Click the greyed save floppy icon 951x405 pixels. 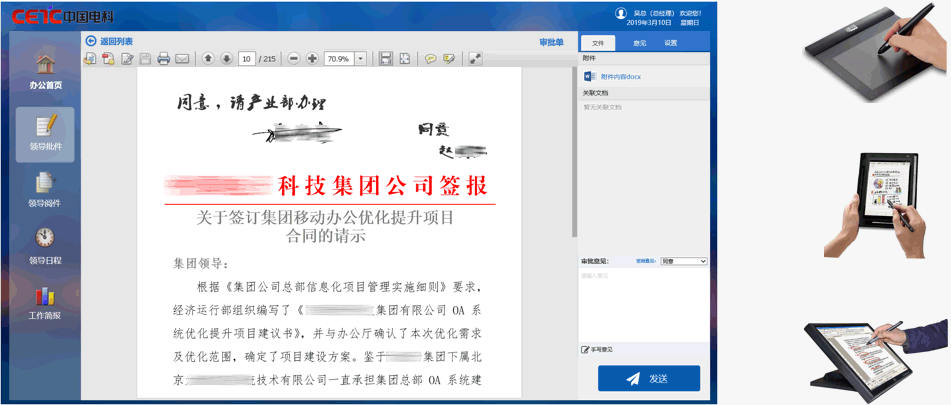click(x=146, y=59)
